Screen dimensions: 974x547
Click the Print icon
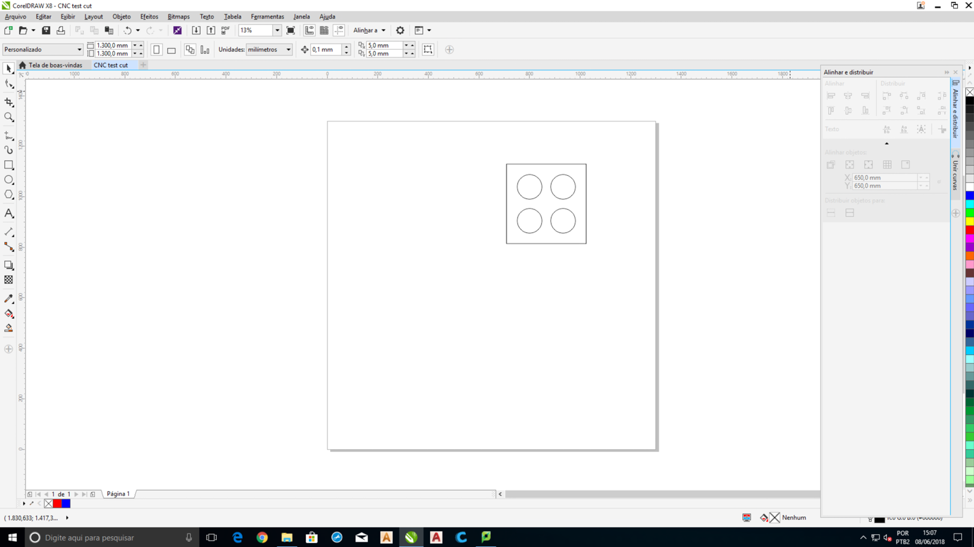click(x=61, y=30)
